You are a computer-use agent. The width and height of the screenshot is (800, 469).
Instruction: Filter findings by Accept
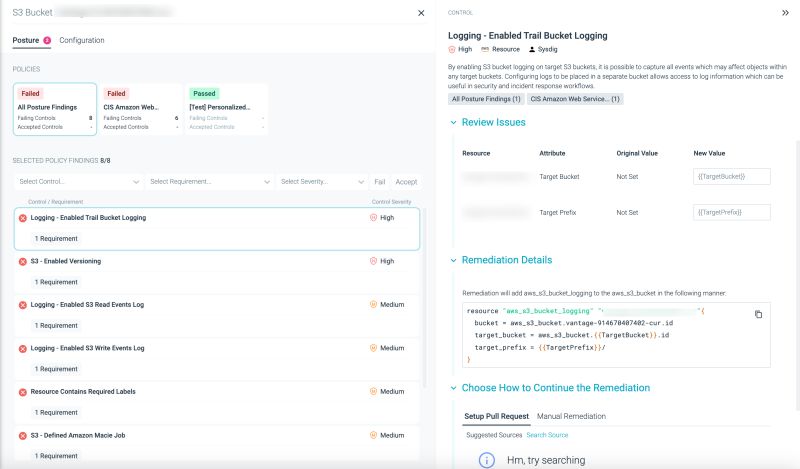pos(406,182)
